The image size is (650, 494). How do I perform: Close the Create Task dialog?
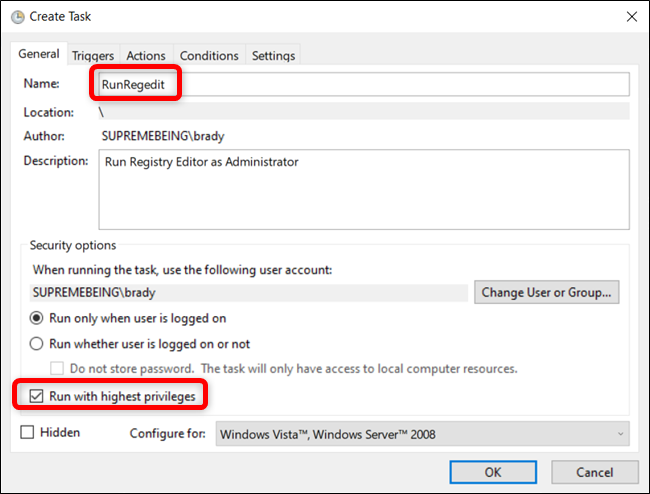[x=632, y=17]
